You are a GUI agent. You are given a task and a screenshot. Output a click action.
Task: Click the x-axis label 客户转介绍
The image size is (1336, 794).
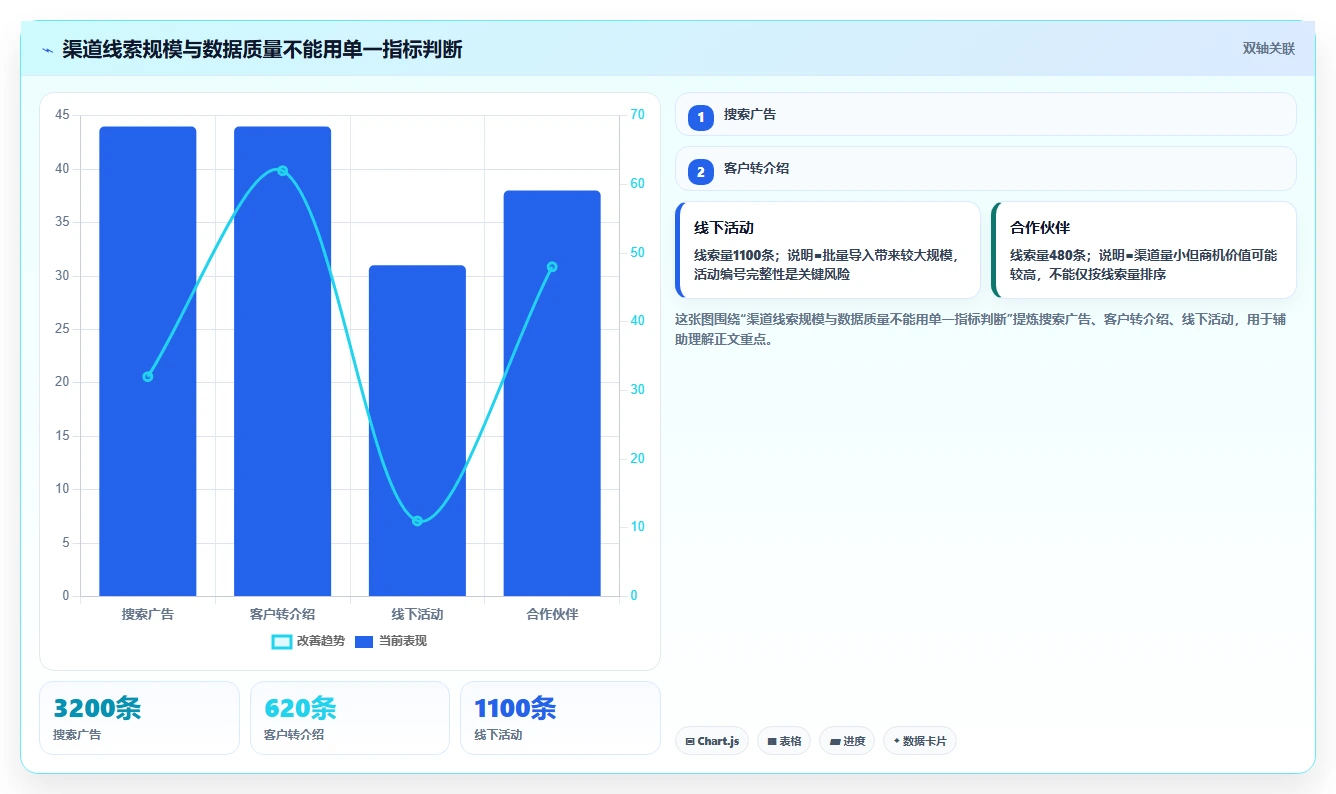pos(282,614)
